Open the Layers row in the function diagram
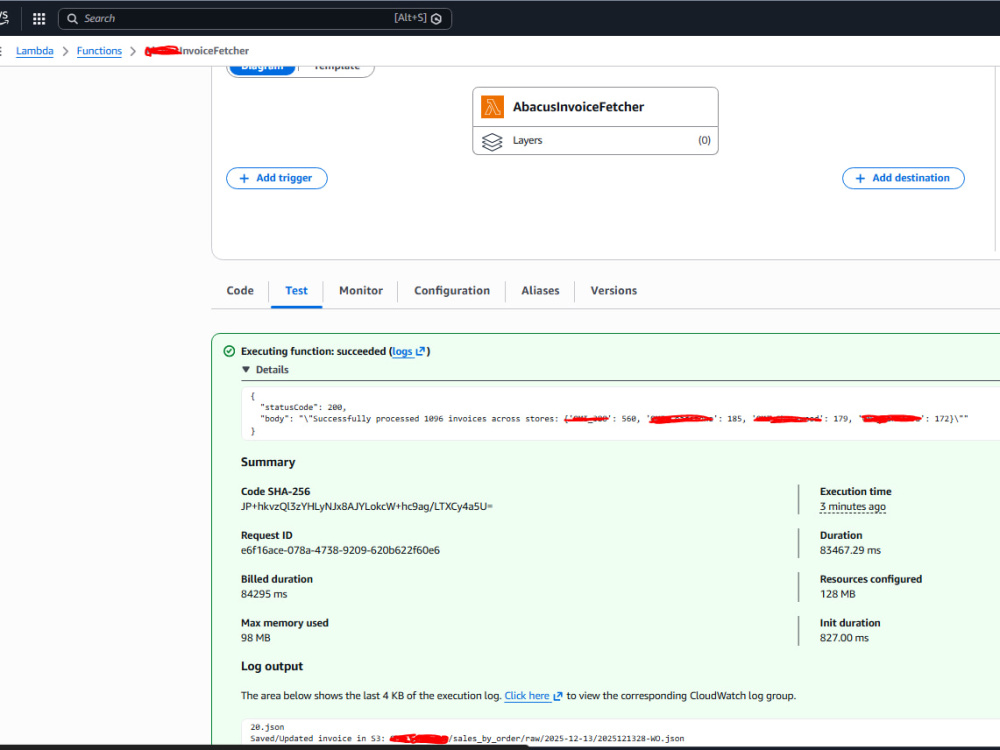The width and height of the screenshot is (1000, 750). 595,140
